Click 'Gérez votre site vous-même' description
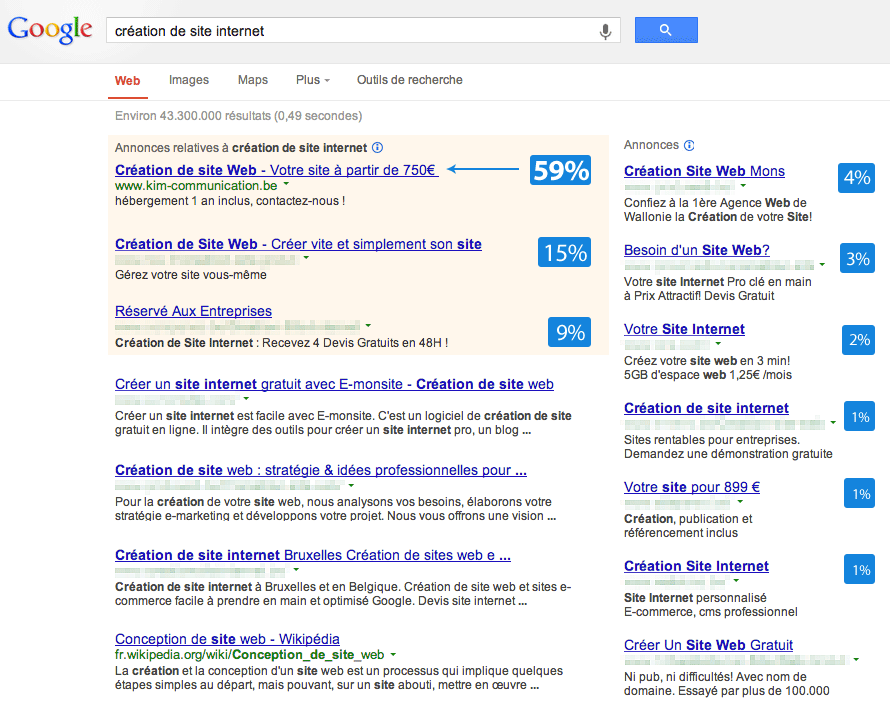 pyautogui.click(x=191, y=275)
